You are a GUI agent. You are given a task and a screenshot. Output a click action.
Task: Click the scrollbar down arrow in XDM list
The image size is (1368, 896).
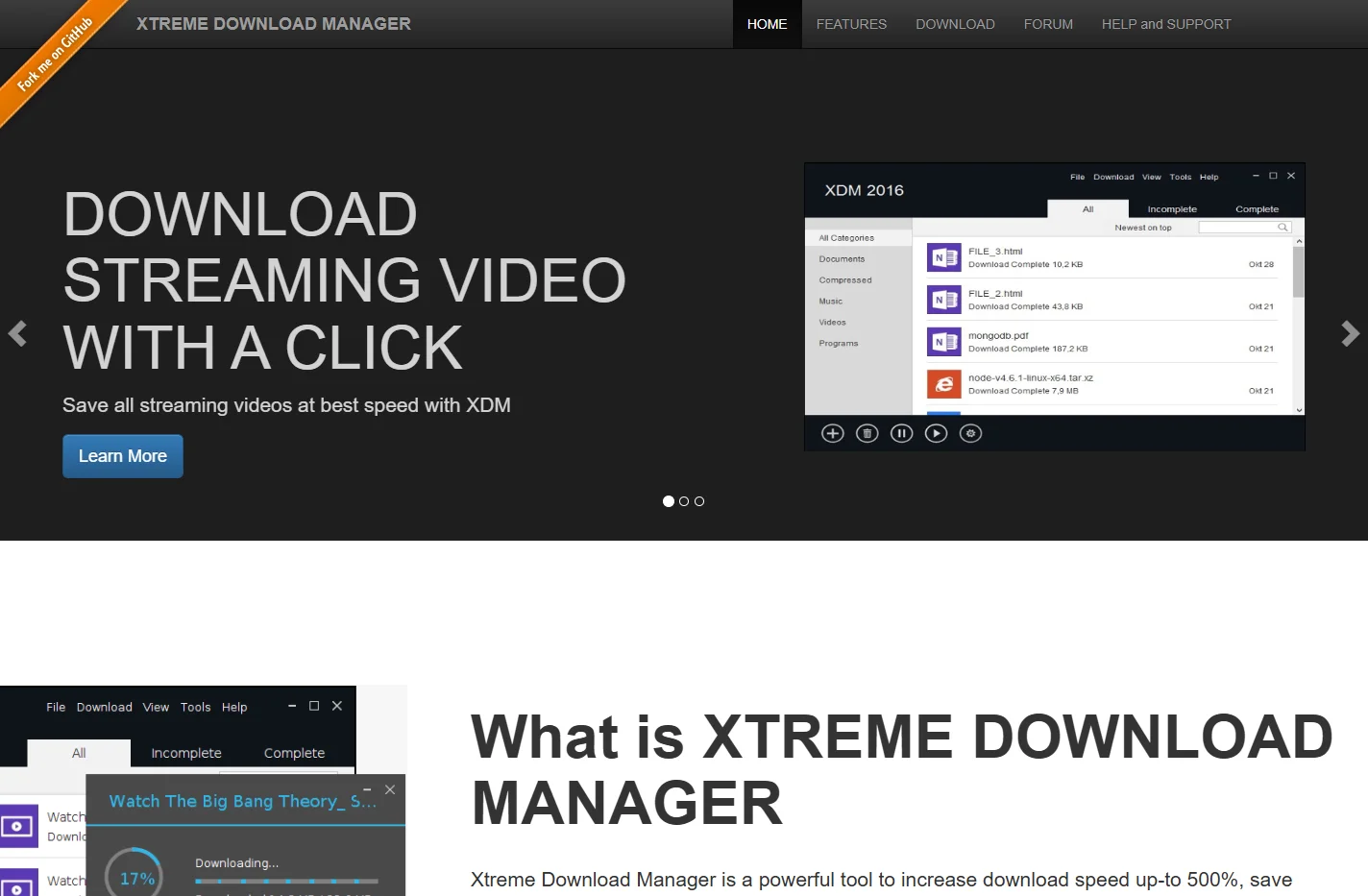(1299, 410)
